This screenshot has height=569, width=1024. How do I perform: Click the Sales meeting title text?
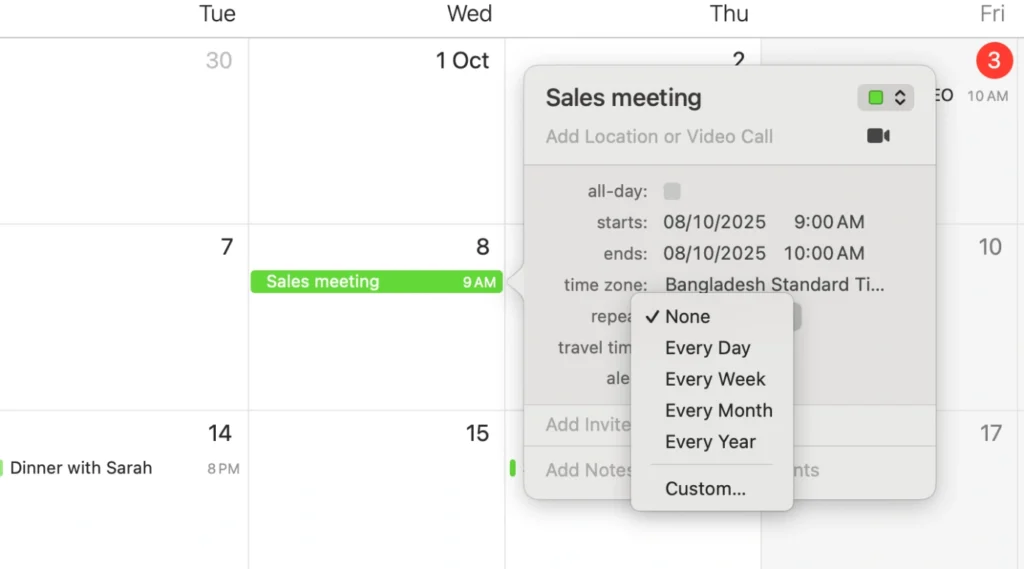pyautogui.click(x=623, y=98)
